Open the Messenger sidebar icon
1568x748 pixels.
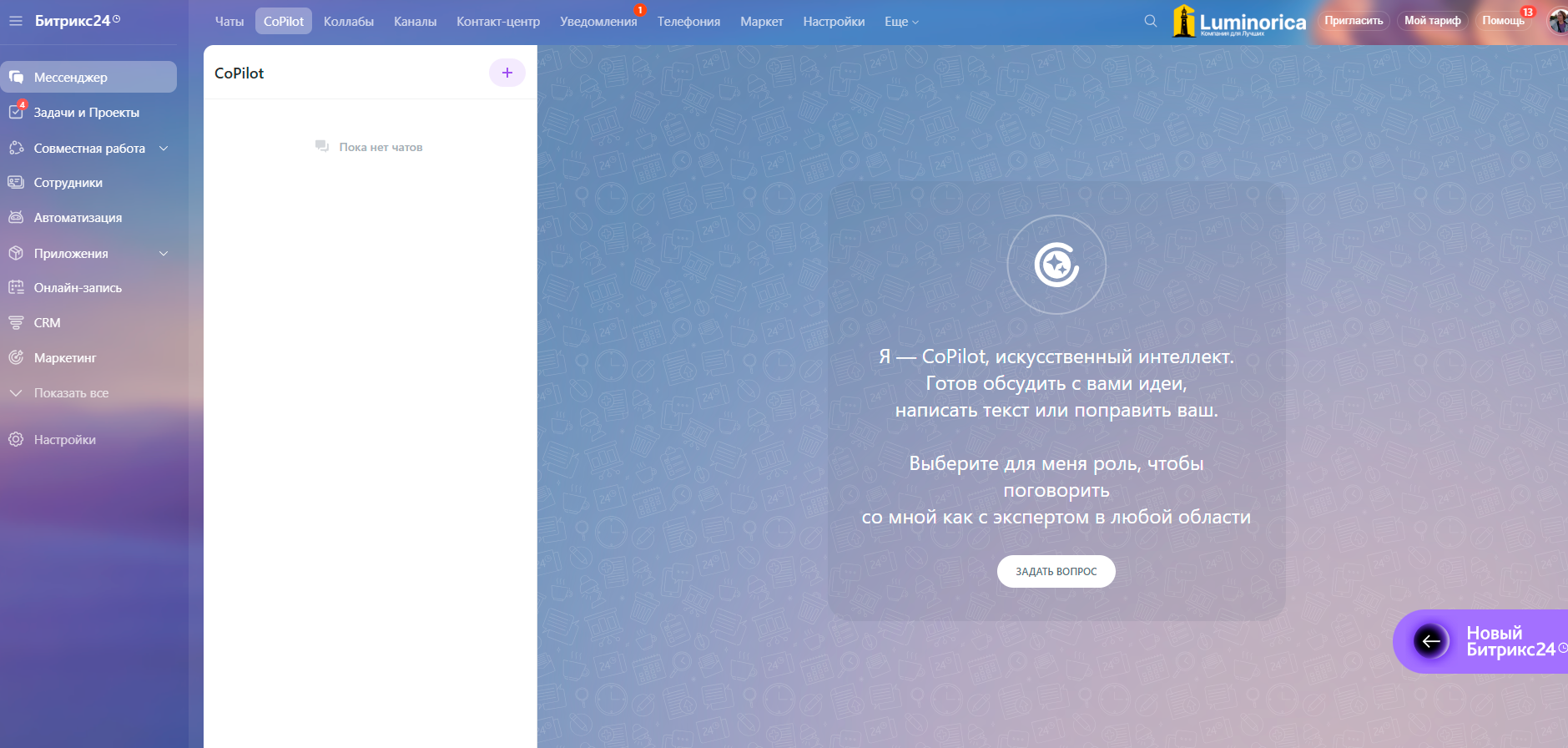tap(16, 77)
